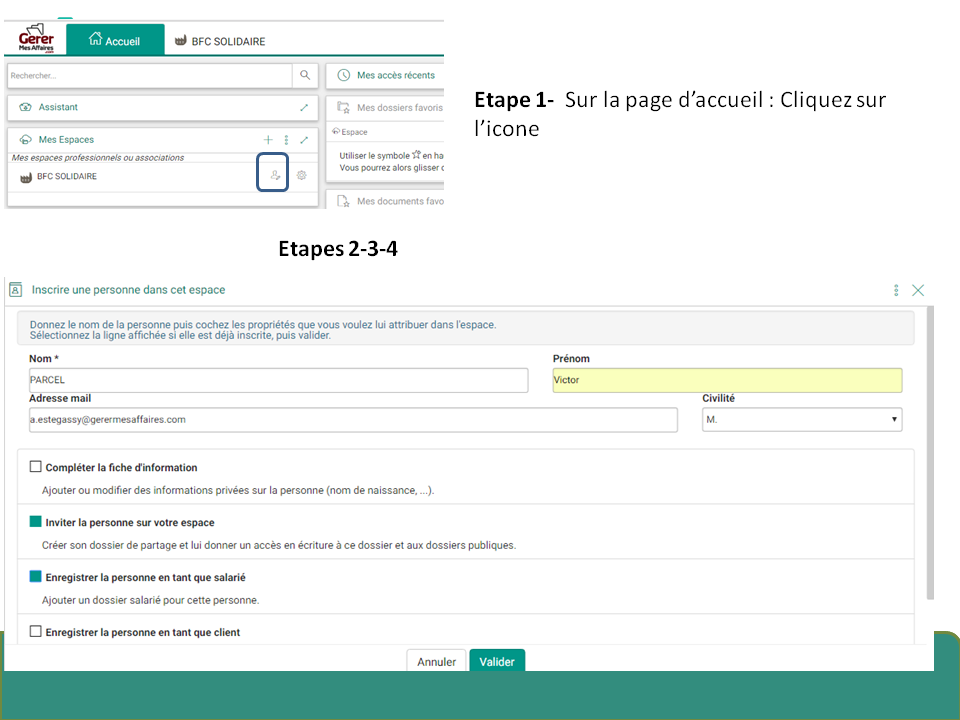960x720 pixels.
Task: Open the Civilité dropdown
Action: (802, 420)
